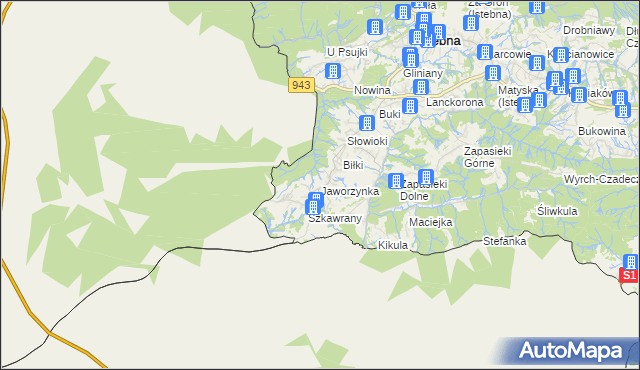Select the Słowioki place name
The height and width of the screenshot is (370, 640).
pos(367,141)
